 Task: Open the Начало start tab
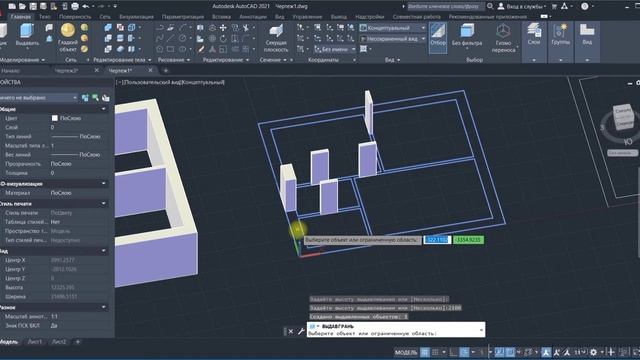tap(11, 71)
